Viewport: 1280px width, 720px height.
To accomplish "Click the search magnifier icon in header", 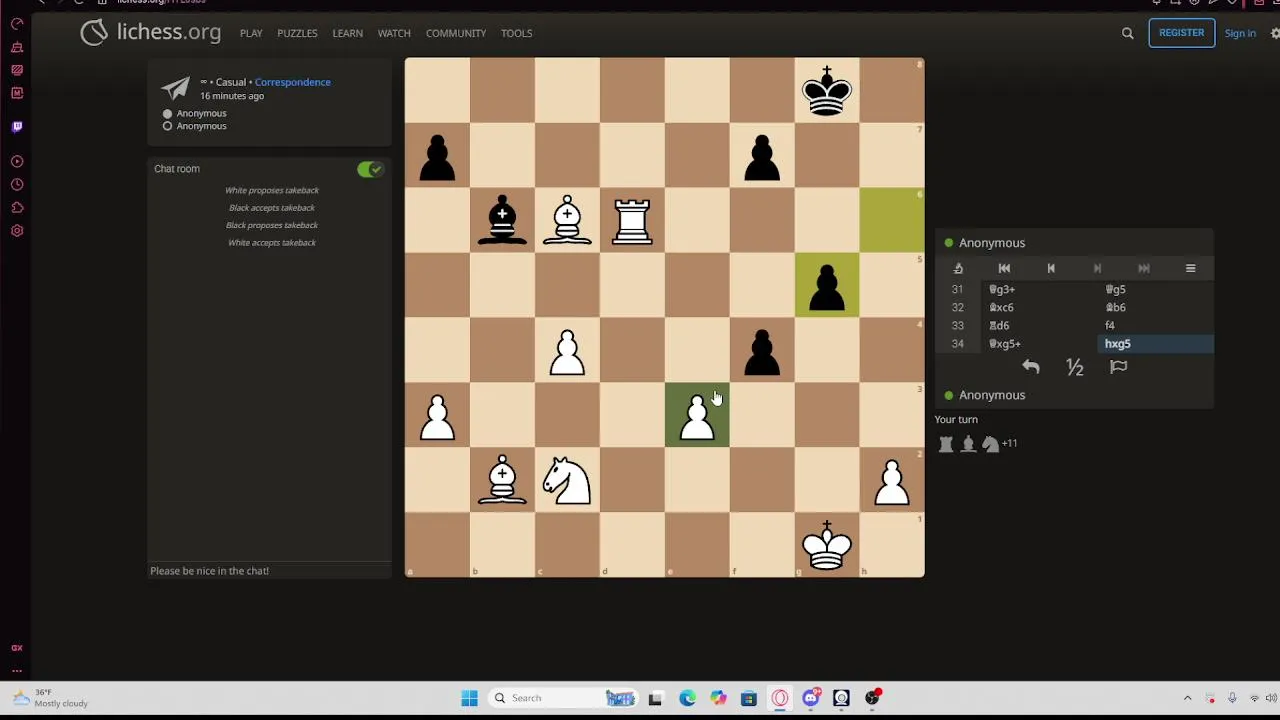I will (x=1127, y=33).
